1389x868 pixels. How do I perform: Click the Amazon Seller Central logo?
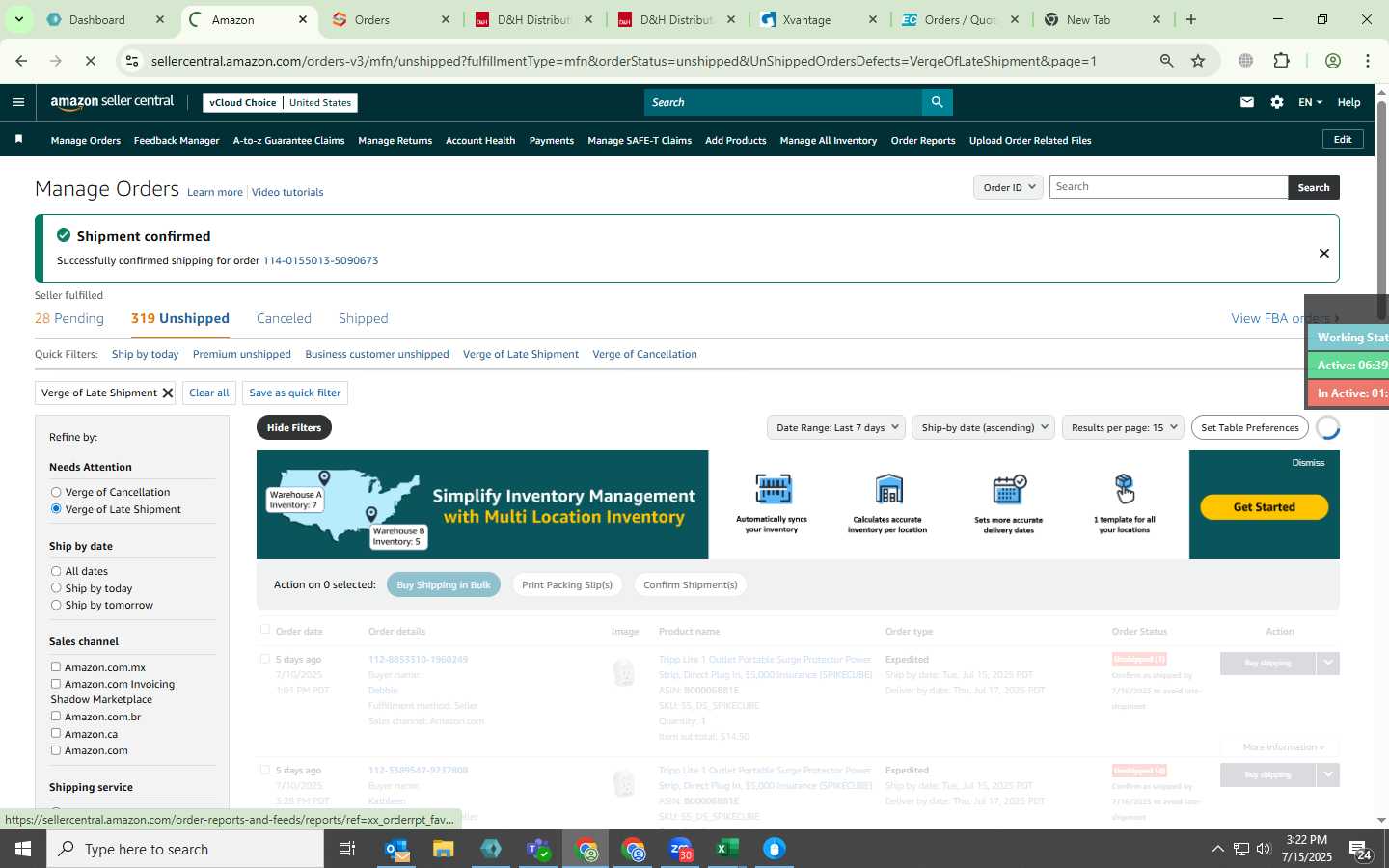pyautogui.click(x=112, y=102)
